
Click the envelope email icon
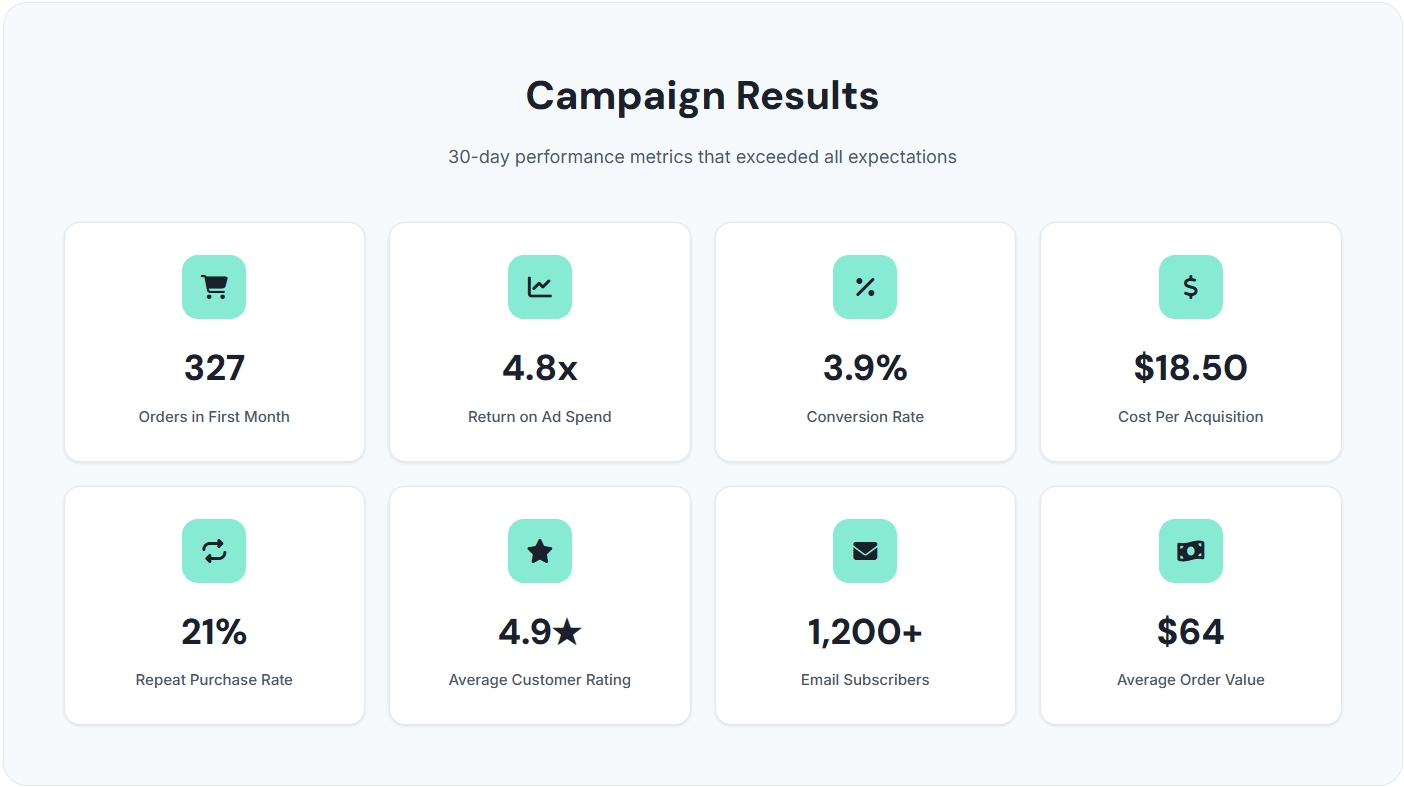coord(865,551)
